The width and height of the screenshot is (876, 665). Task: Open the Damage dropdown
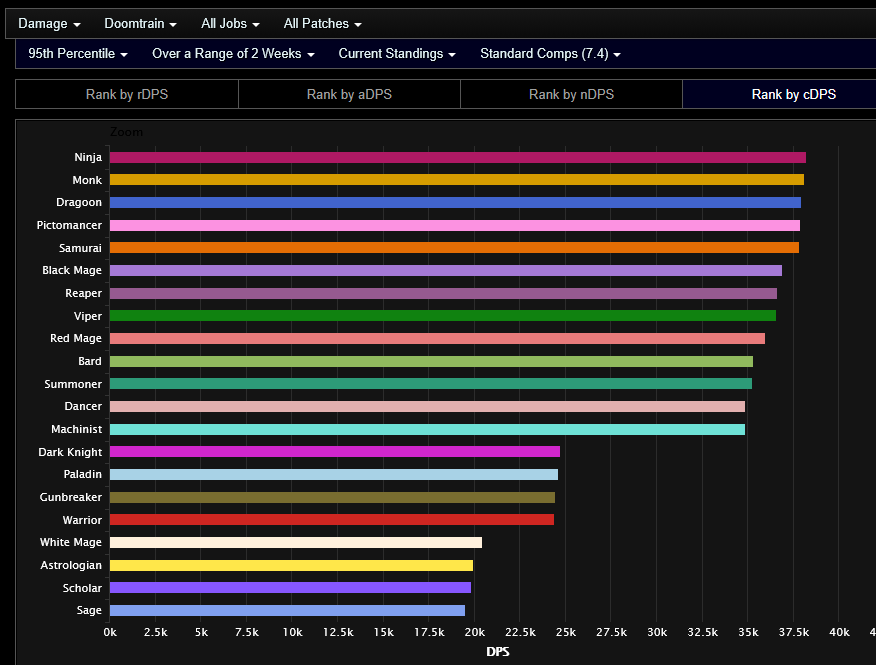pos(49,23)
